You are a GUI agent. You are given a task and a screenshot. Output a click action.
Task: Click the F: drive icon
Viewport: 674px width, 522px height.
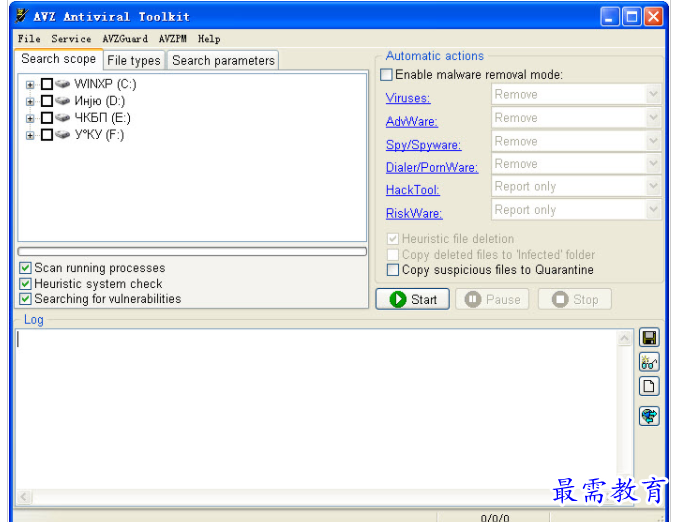[x=63, y=135]
